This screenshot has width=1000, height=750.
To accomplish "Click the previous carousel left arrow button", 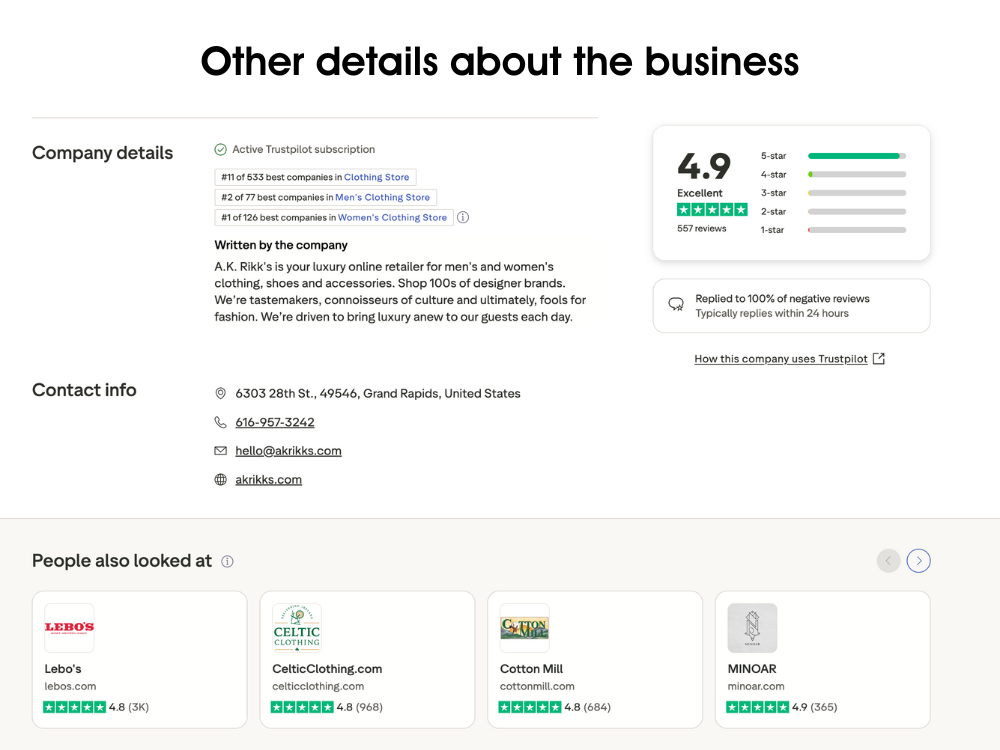I will click(888, 561).
